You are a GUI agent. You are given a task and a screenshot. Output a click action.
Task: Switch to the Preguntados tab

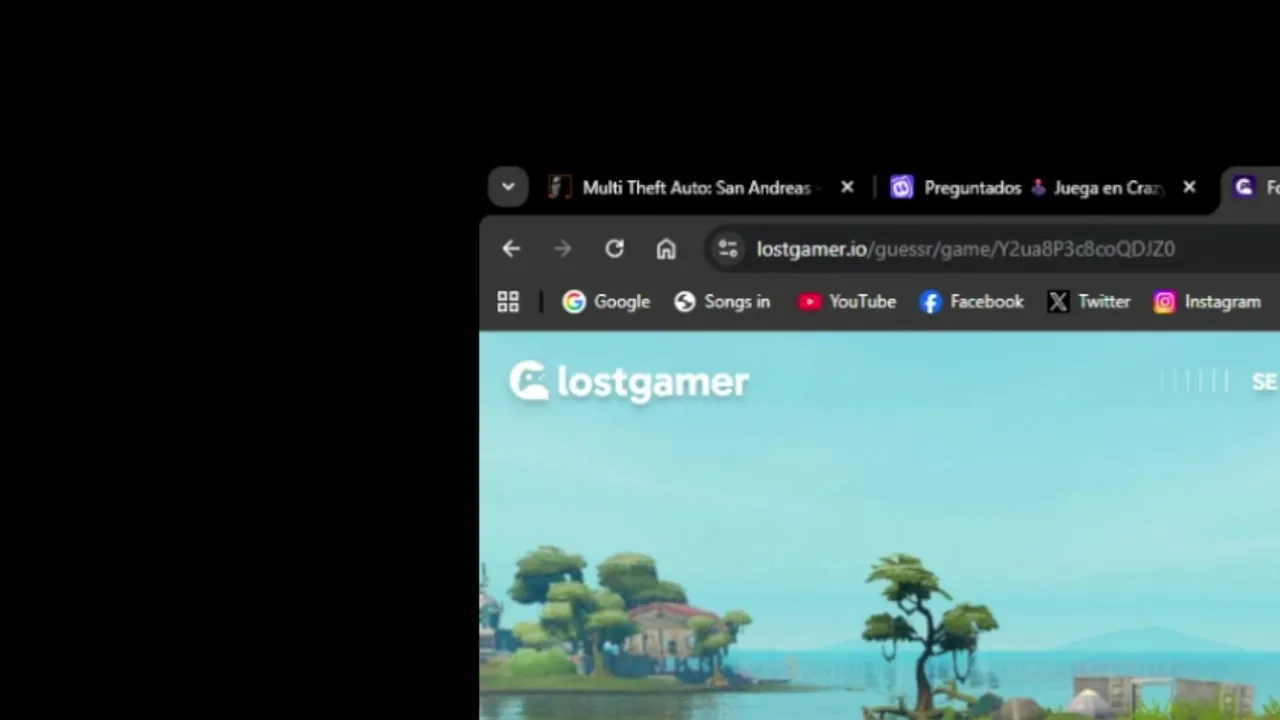1044,188
